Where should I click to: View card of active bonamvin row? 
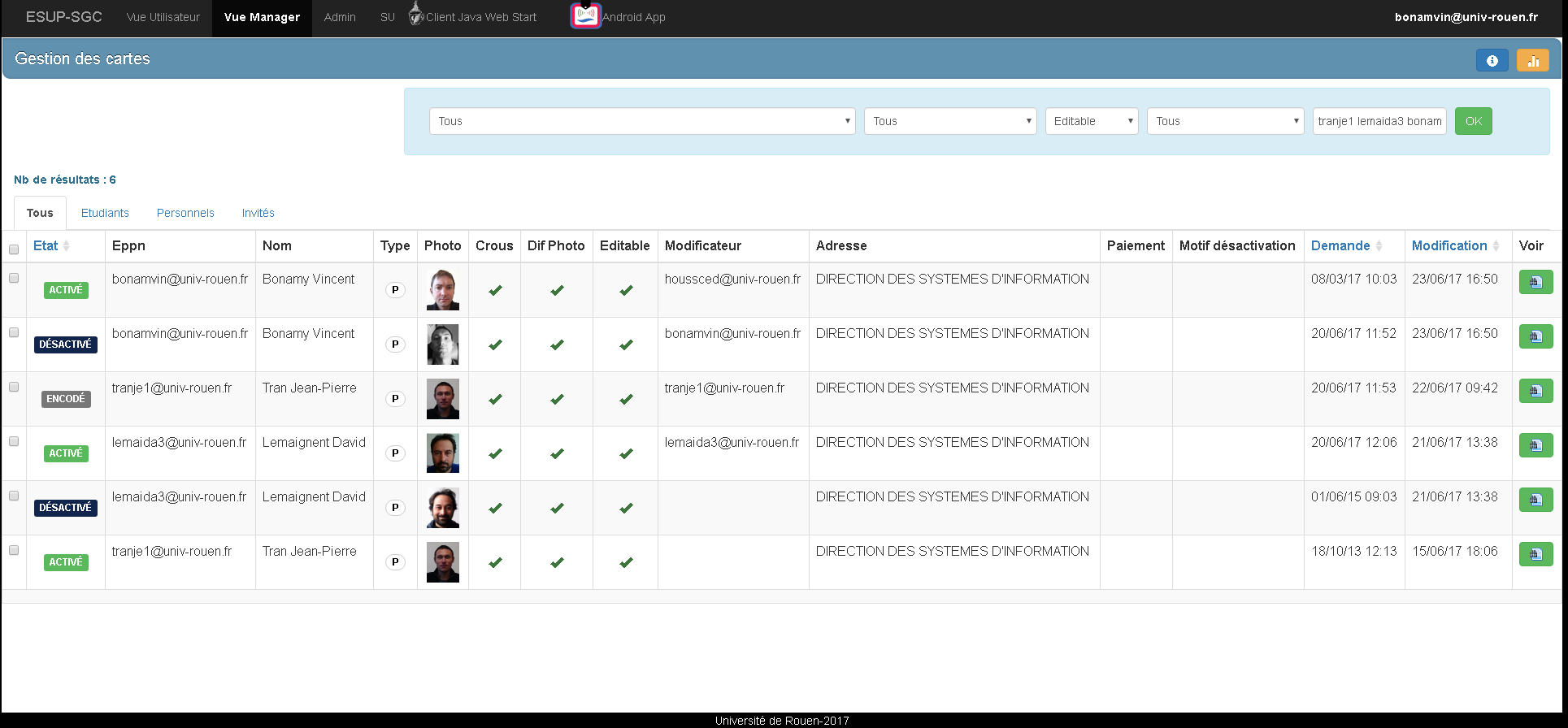click(x=1535, y=282)
